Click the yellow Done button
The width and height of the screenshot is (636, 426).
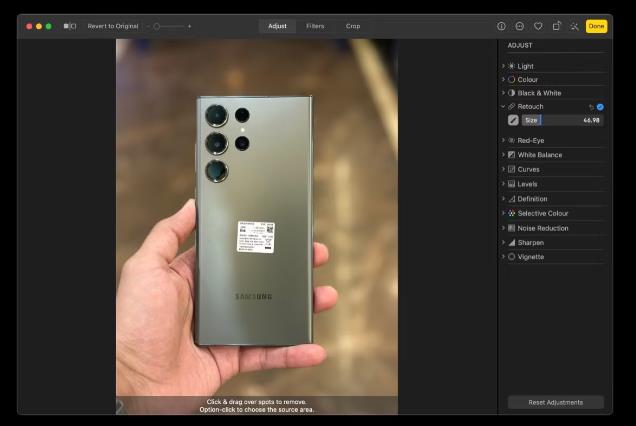(x=596, y=26)
